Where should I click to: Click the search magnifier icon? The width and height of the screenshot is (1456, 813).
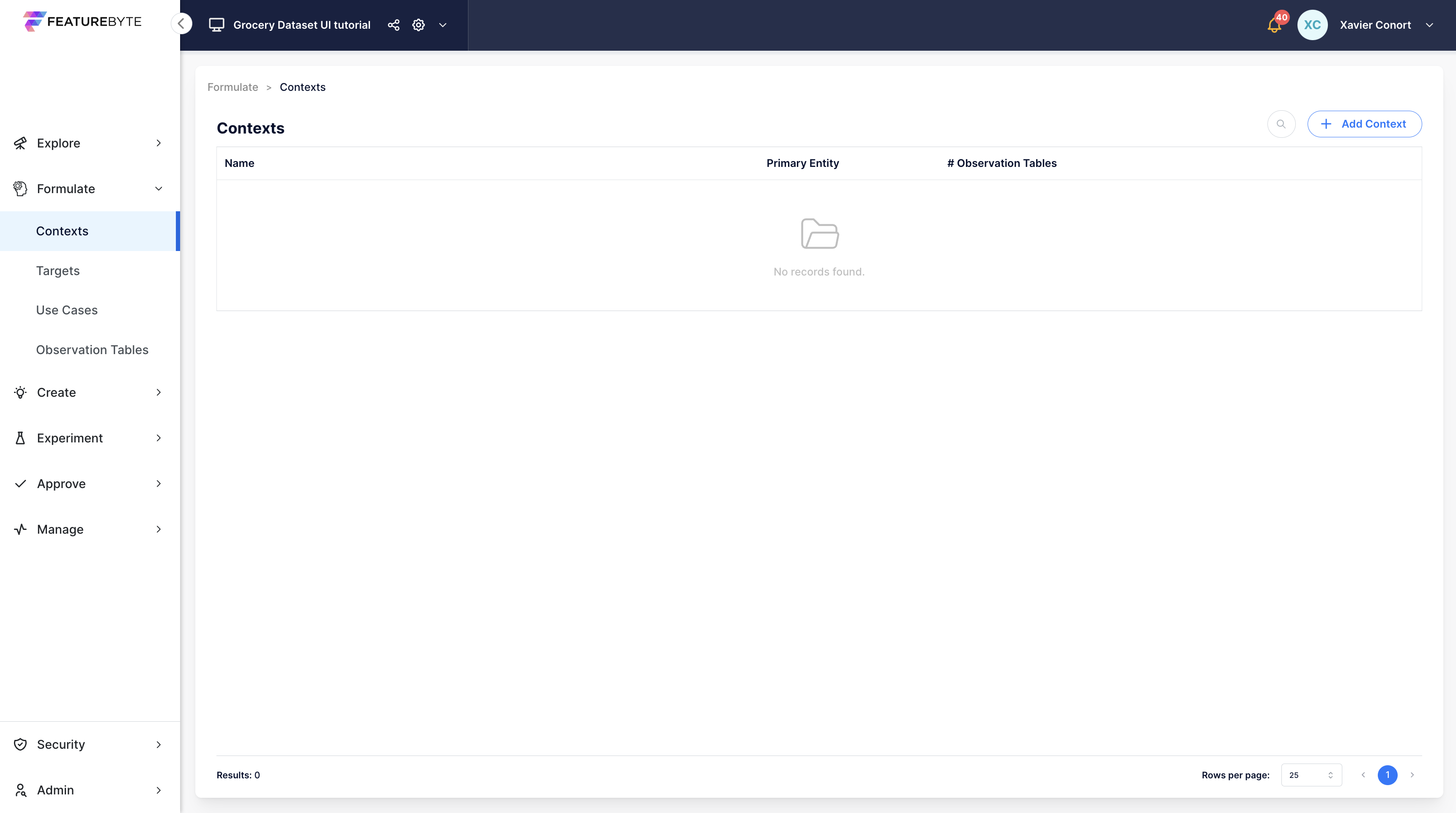[1282, 124]
